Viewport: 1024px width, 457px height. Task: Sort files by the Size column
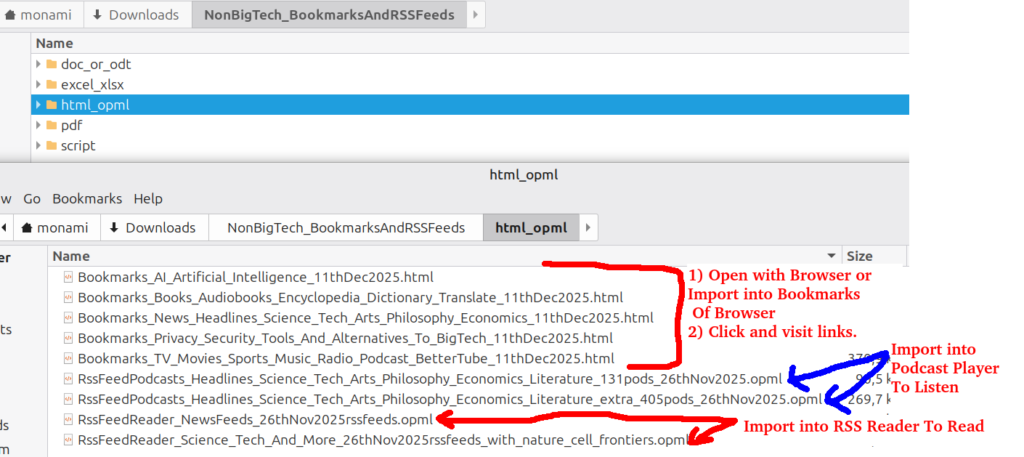tap(859, 256)
